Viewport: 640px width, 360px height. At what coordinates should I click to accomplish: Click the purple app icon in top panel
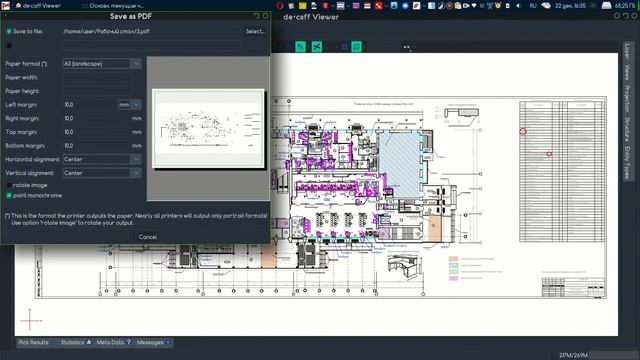(x=356, y=6)
